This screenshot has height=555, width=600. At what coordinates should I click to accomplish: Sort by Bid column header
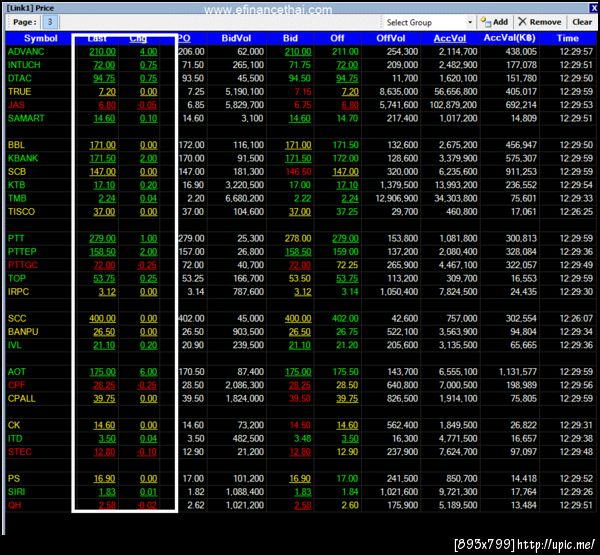(290, 38)
